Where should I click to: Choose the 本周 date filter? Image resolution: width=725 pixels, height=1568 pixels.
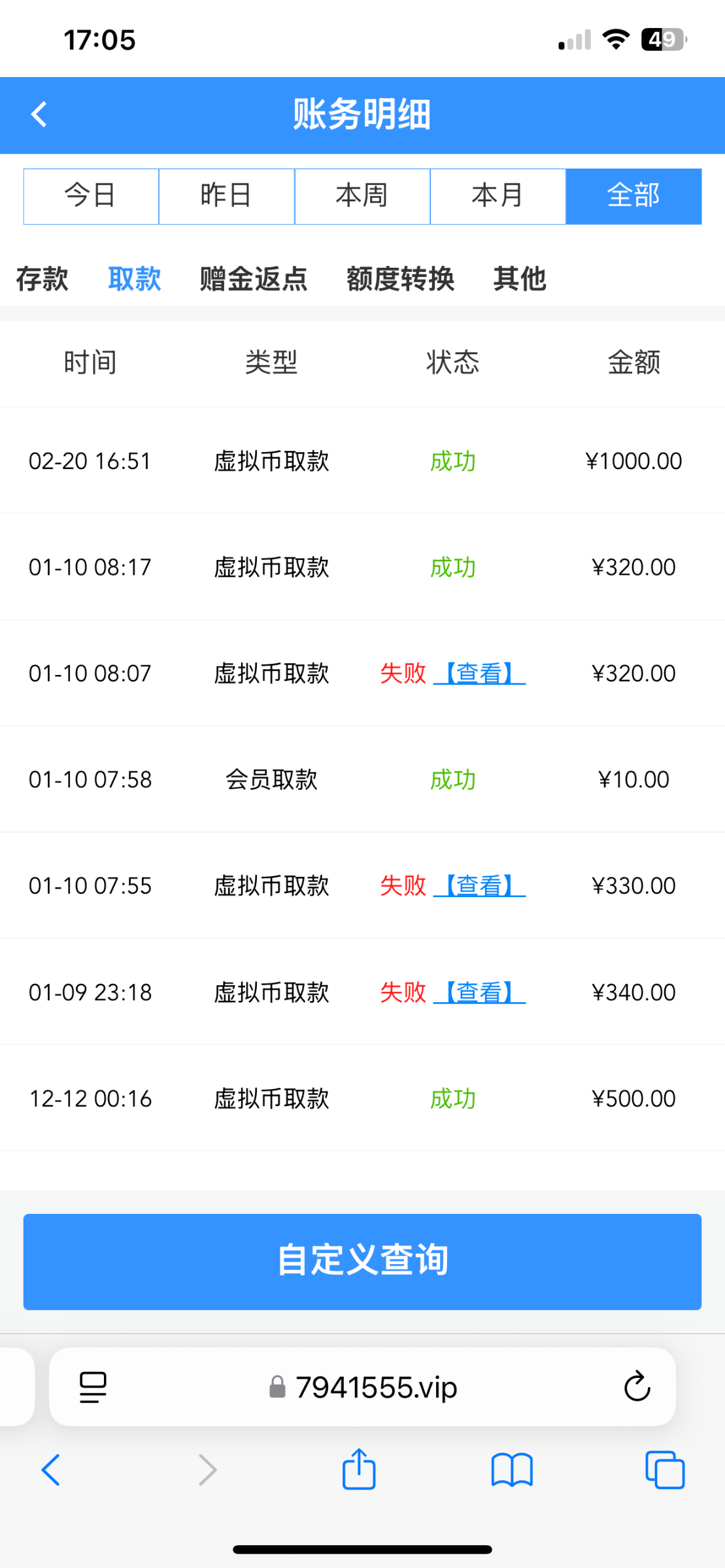[362, 196]
